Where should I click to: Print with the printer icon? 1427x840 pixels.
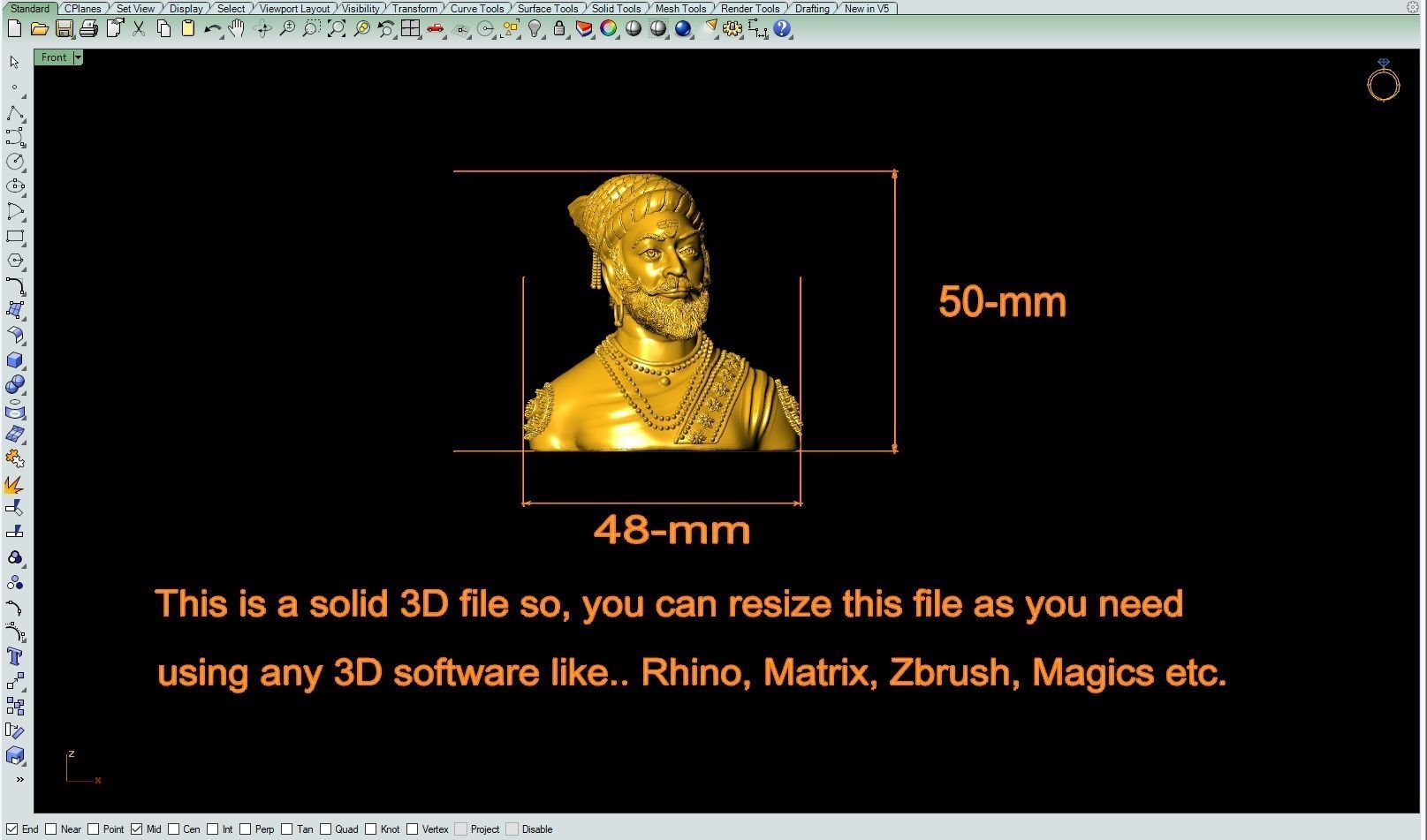(x=88, y=29)
